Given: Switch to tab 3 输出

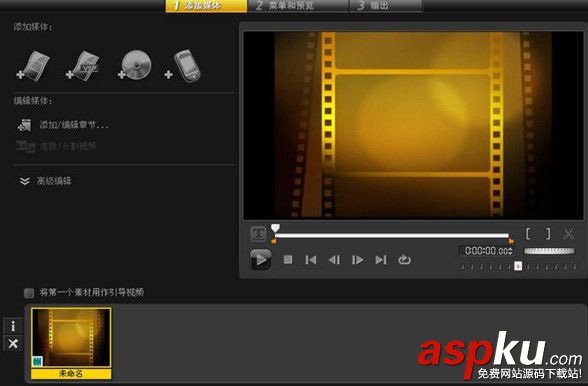Looking at the screenshot, I should coord(386,6).
